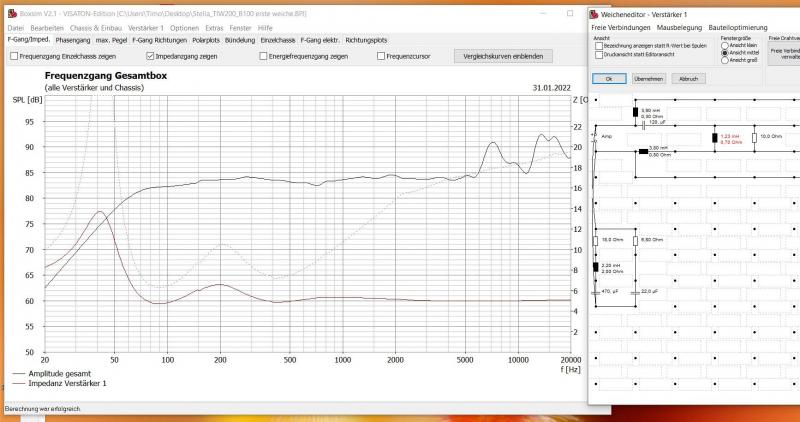This screenshot has height=422, width=800.
Task: Select the 18.0 Ohm resistor symbol
Action: (595, 241)
